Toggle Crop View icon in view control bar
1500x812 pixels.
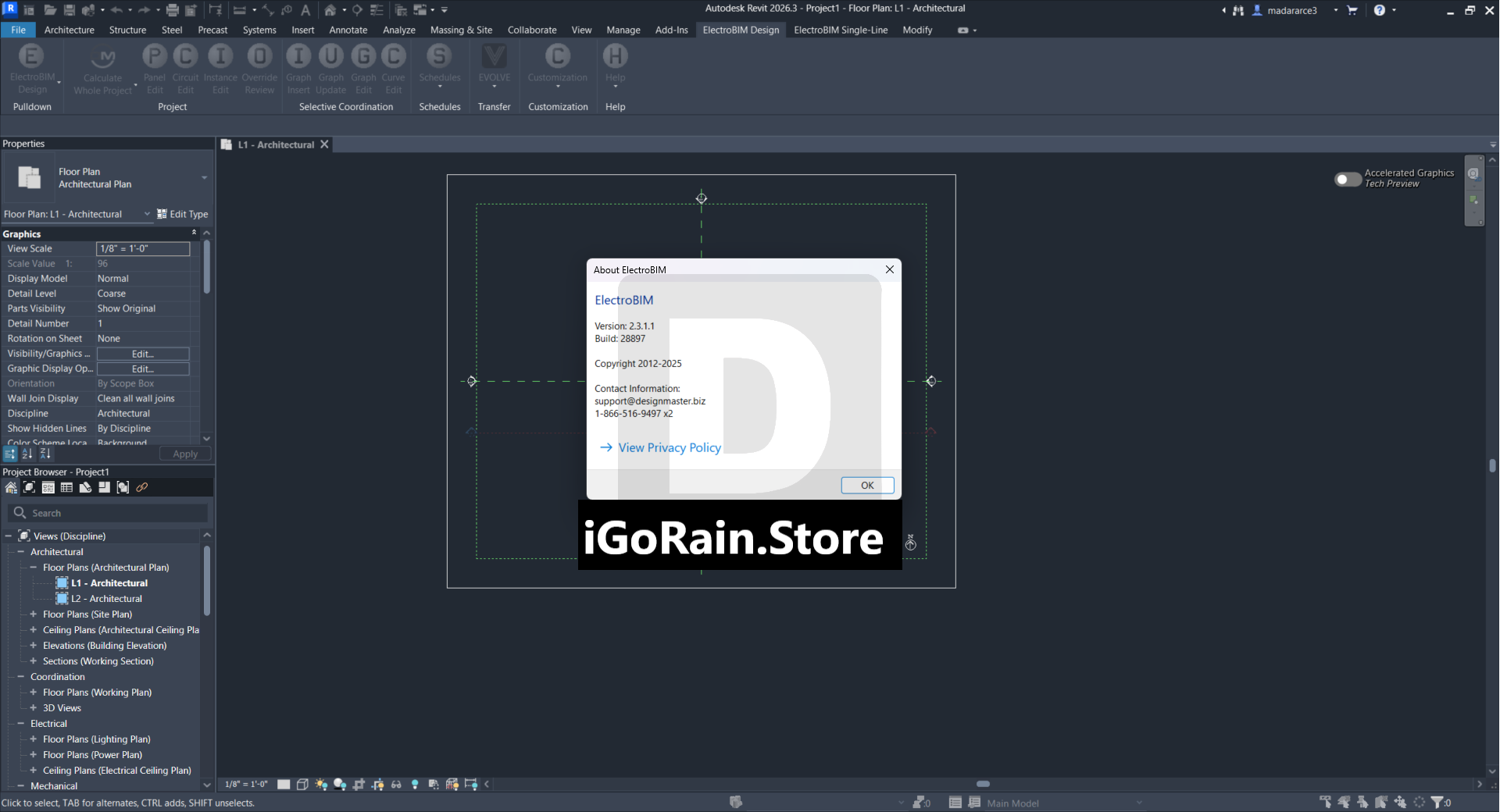(359, 784)
